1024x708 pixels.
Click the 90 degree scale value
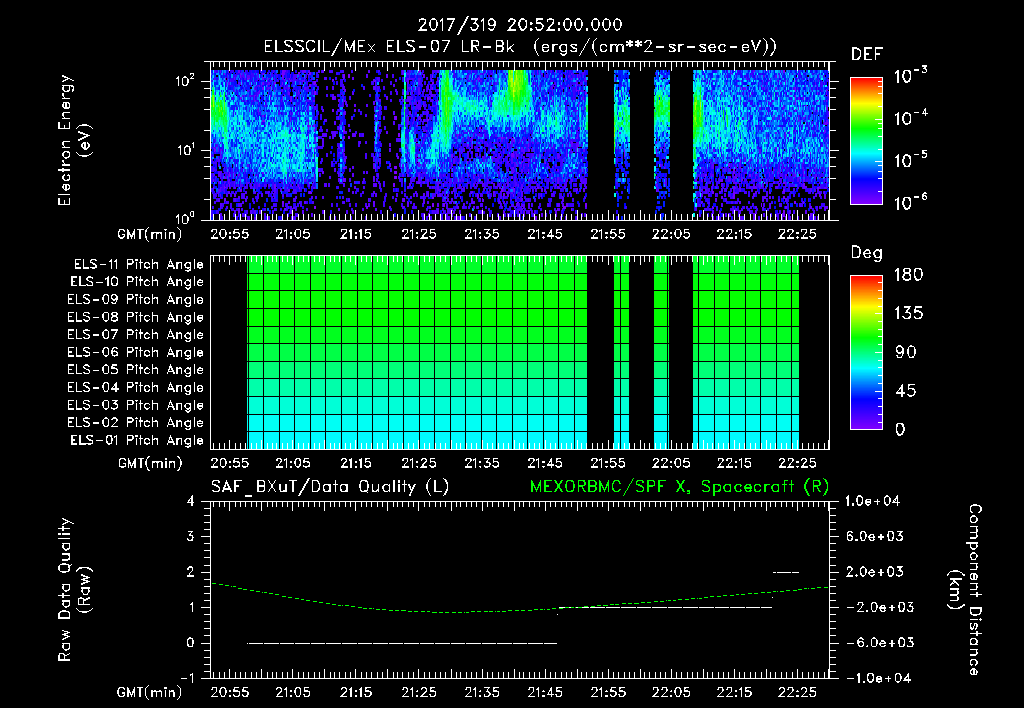click(906, 353)
